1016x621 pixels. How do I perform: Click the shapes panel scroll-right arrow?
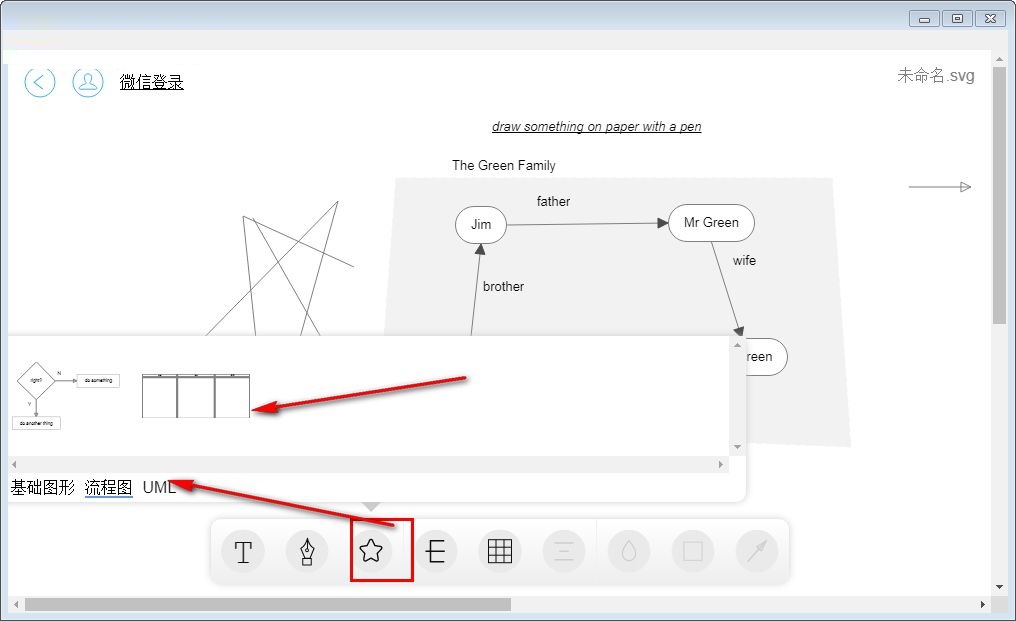721,464
